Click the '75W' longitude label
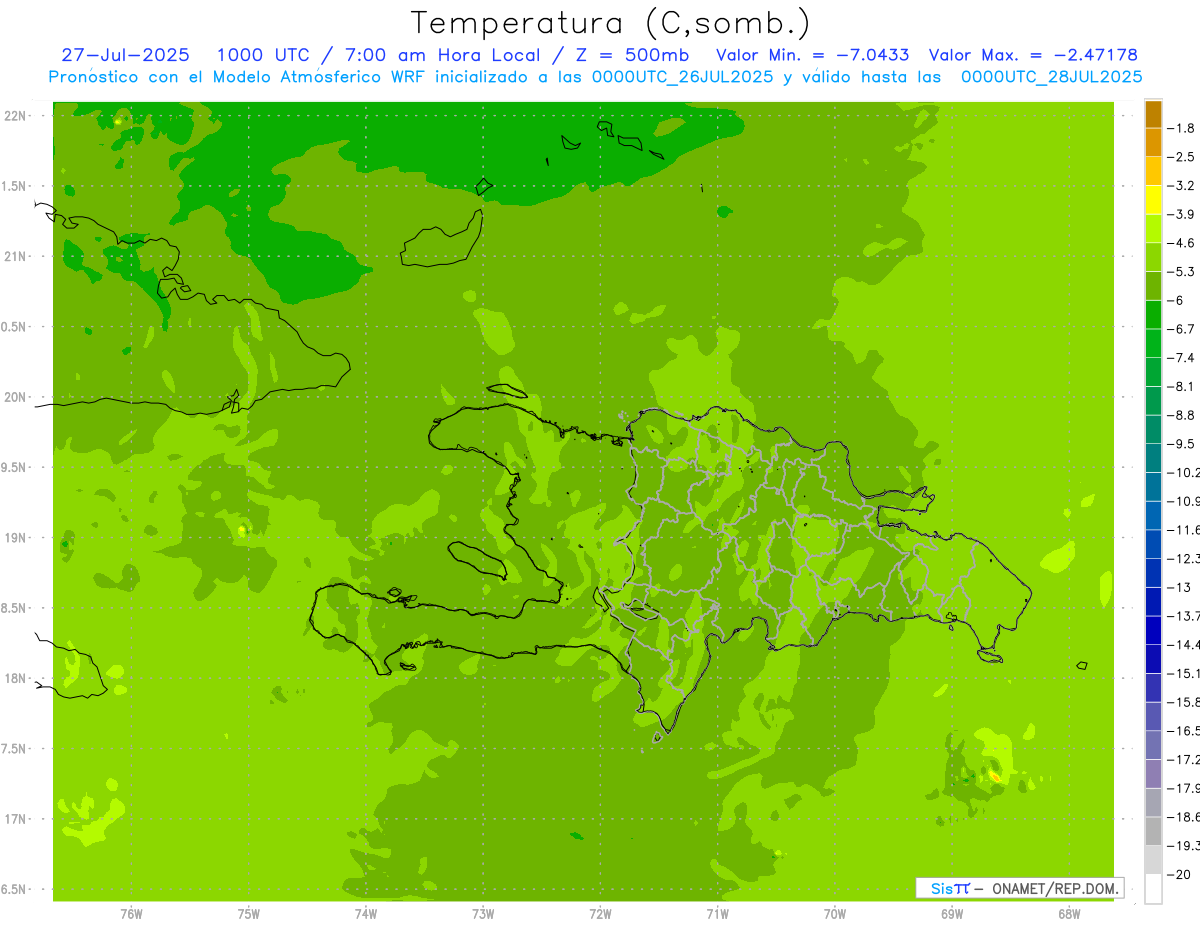This screenshot has width=1200, height=927. click(x=249, y=914)
